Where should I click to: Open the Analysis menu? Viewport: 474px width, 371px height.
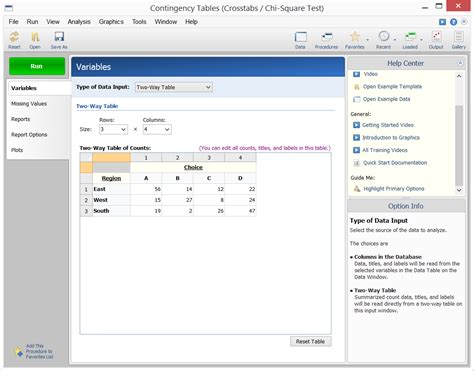point(79,22)
